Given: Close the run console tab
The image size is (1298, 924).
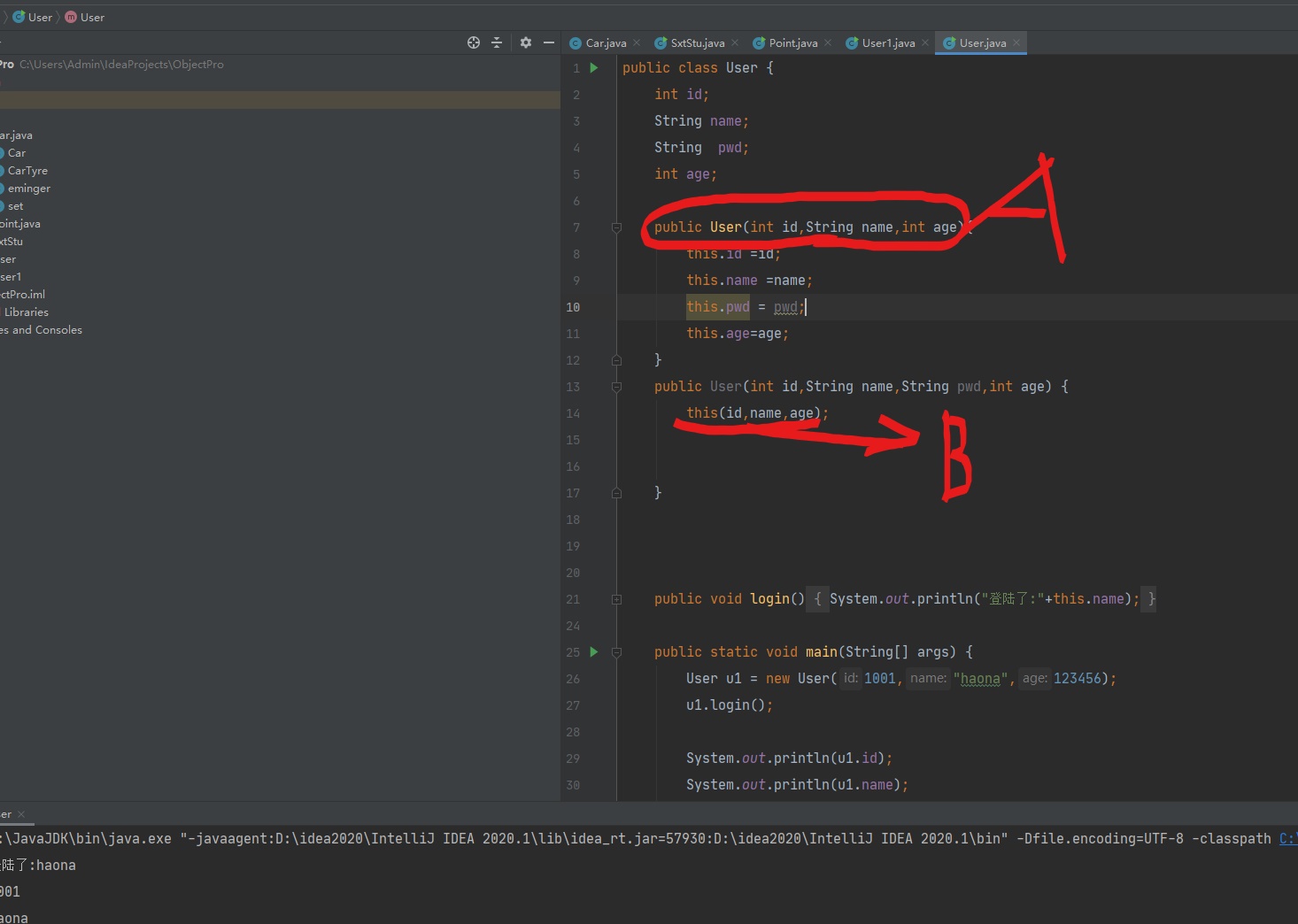Looking at the screenshot, I should tap(21, 814).
